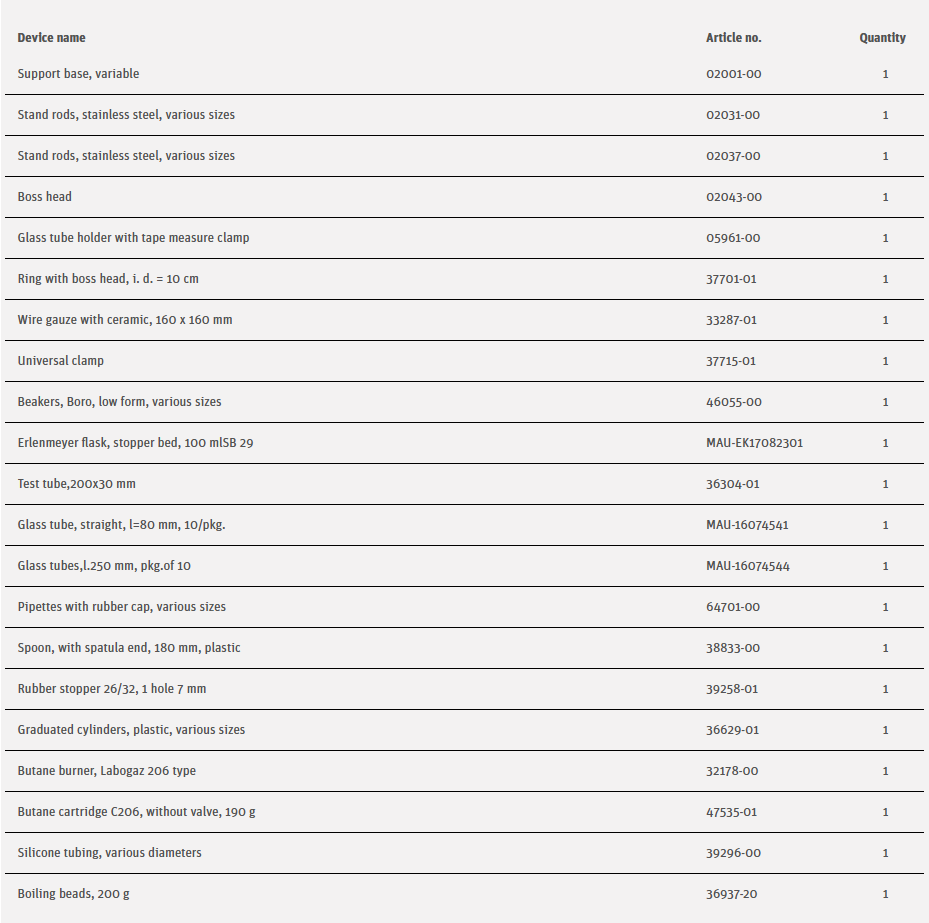Select the Erlenmeyer flask device name
This screenshot has width=929, height=923.
(135, 443)
